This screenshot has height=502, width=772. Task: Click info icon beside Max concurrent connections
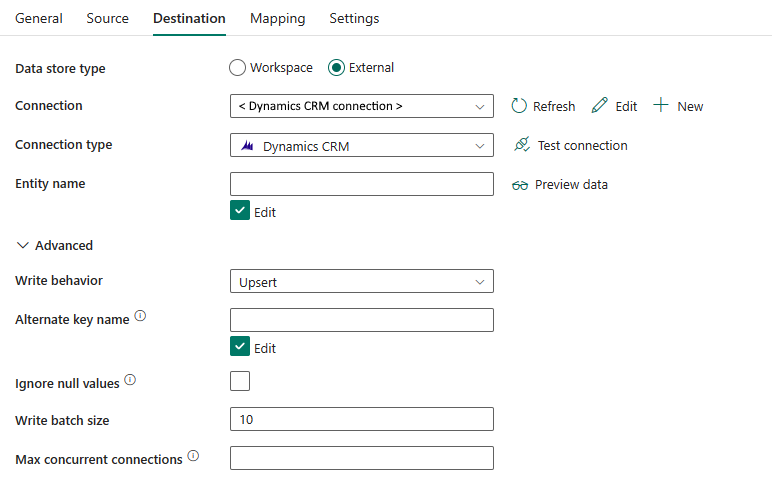pyautogui.click(x=193, y=455)
